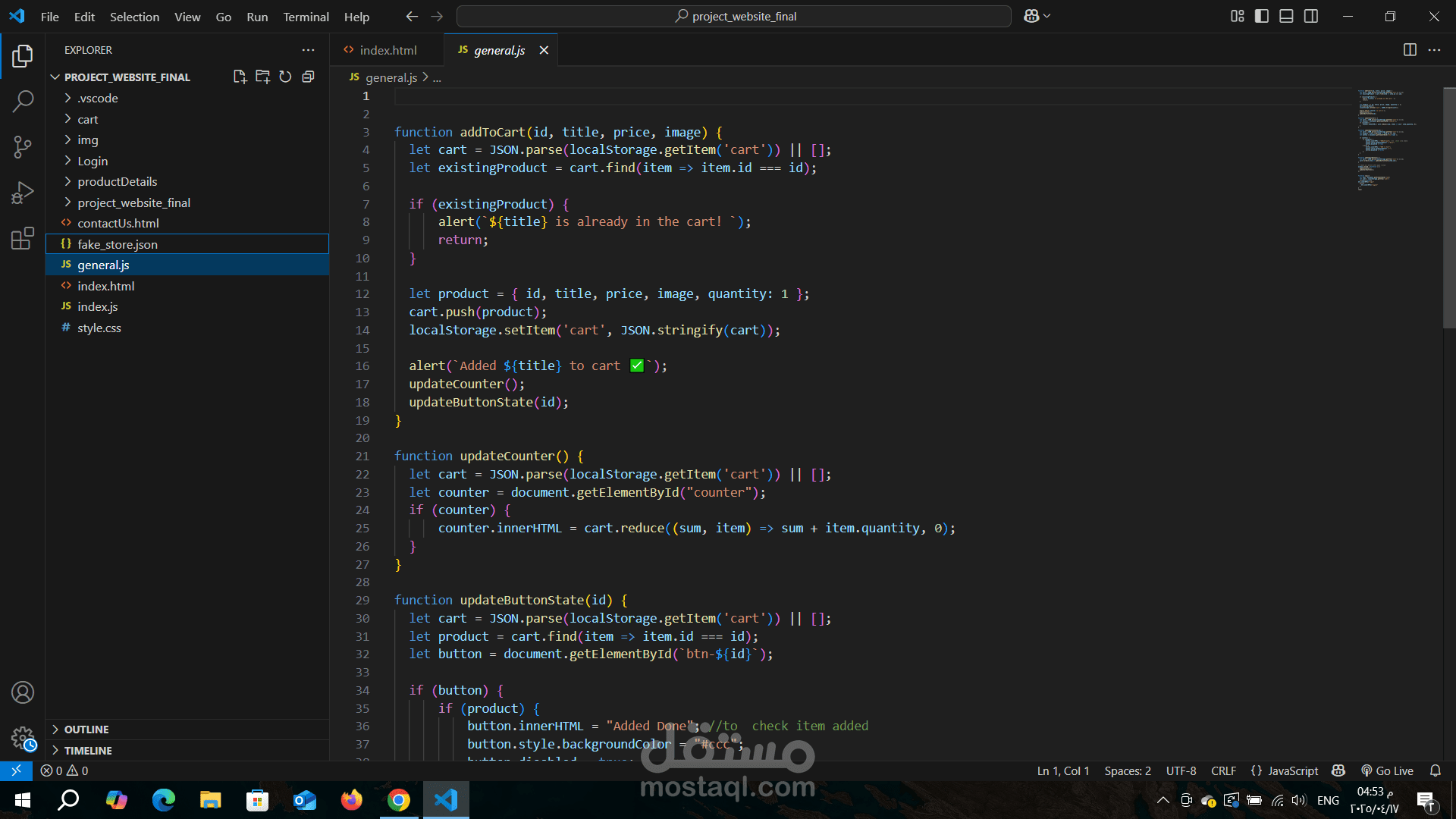1456x819 pixels.
Task: Open the Search view in the activity bar
Action: 23,101
